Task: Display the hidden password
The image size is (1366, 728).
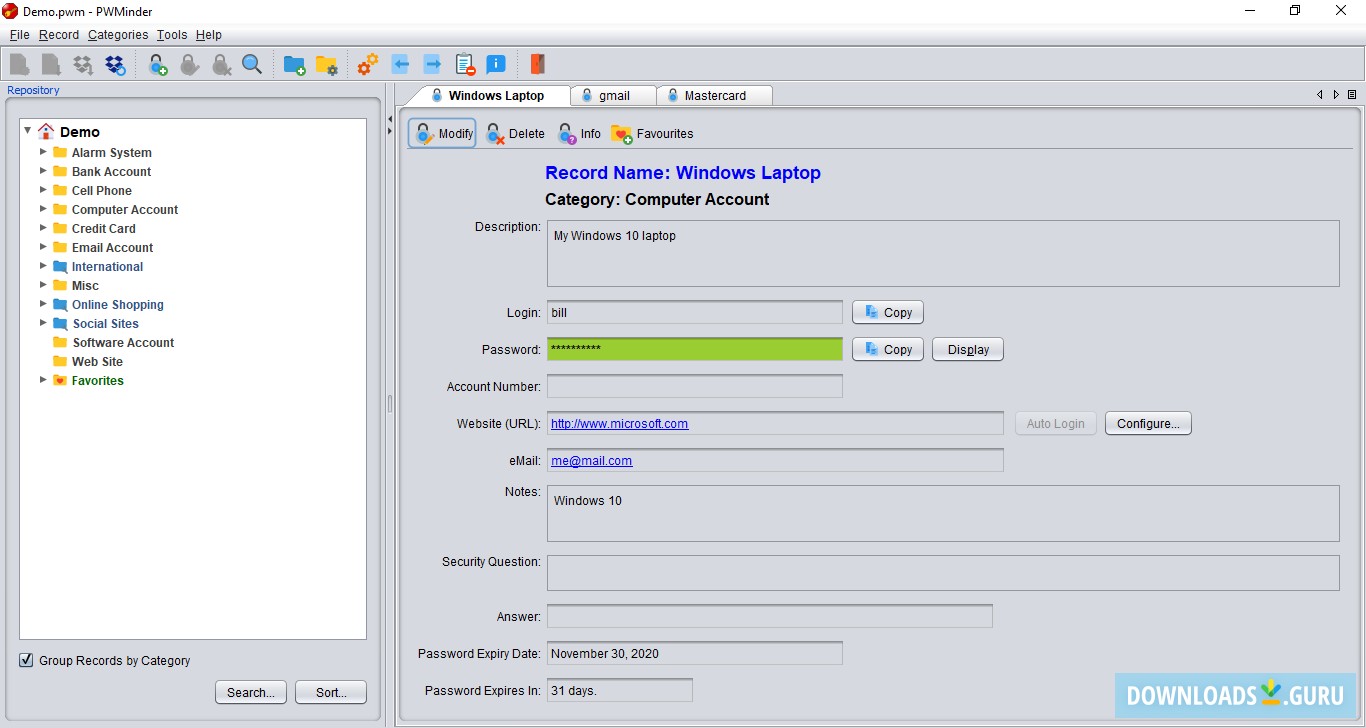Action: click(x=968, y=349)
